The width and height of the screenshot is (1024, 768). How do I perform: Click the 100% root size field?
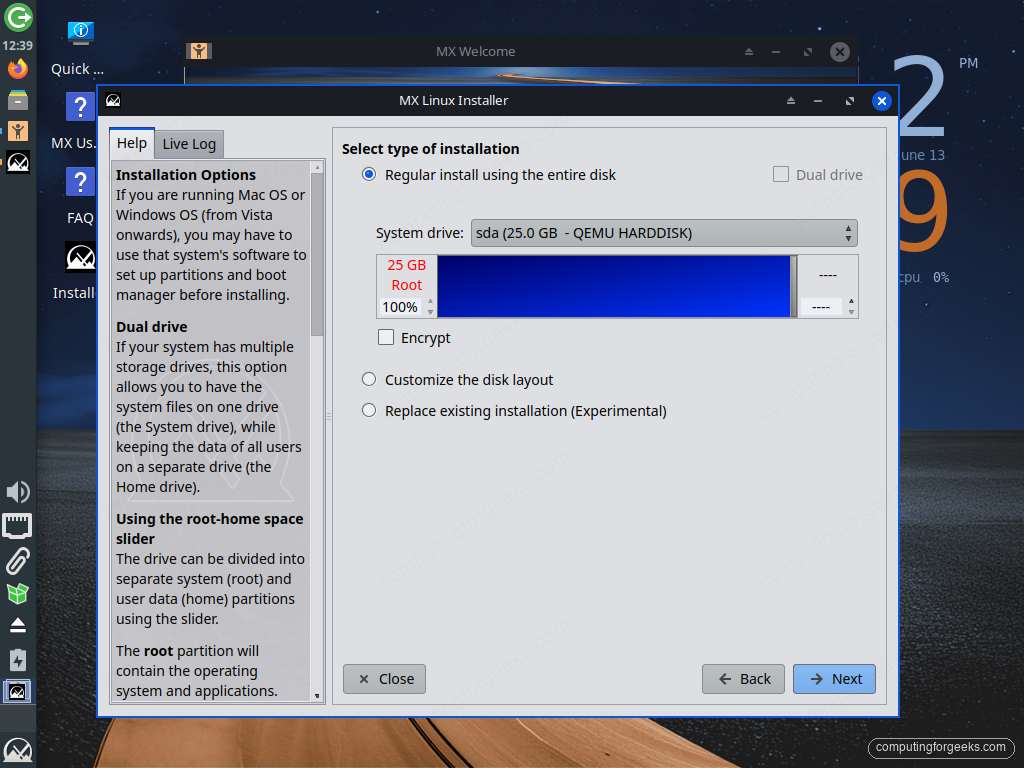click(400, 307)
